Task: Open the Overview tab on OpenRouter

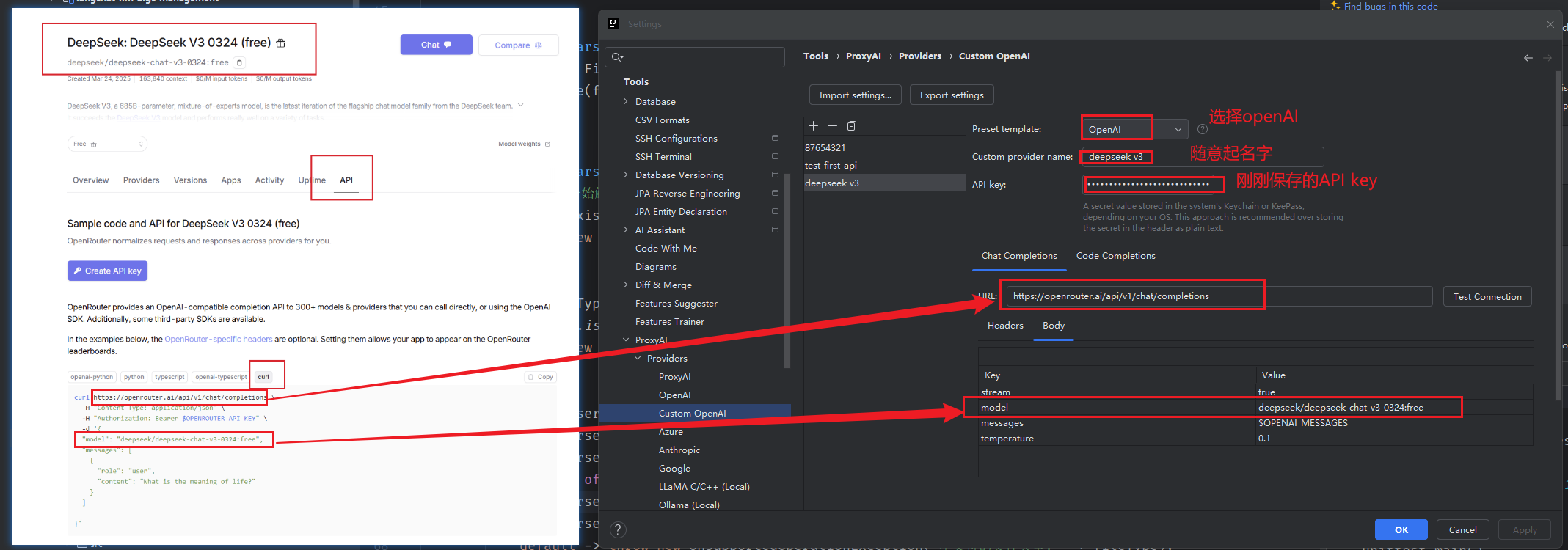Action: tap(90, 180)
